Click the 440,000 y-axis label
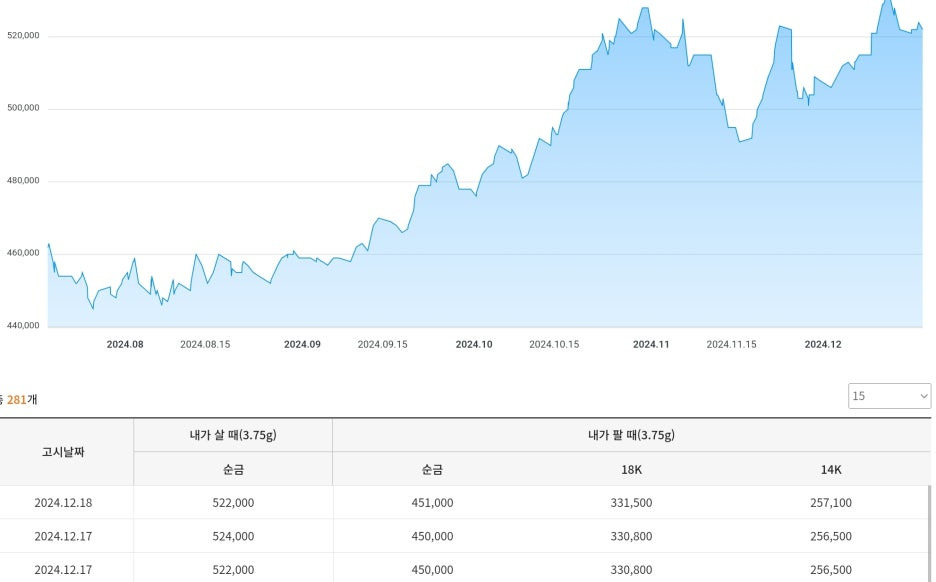This screenshot has height=582, width=936. tap(23, 325)
